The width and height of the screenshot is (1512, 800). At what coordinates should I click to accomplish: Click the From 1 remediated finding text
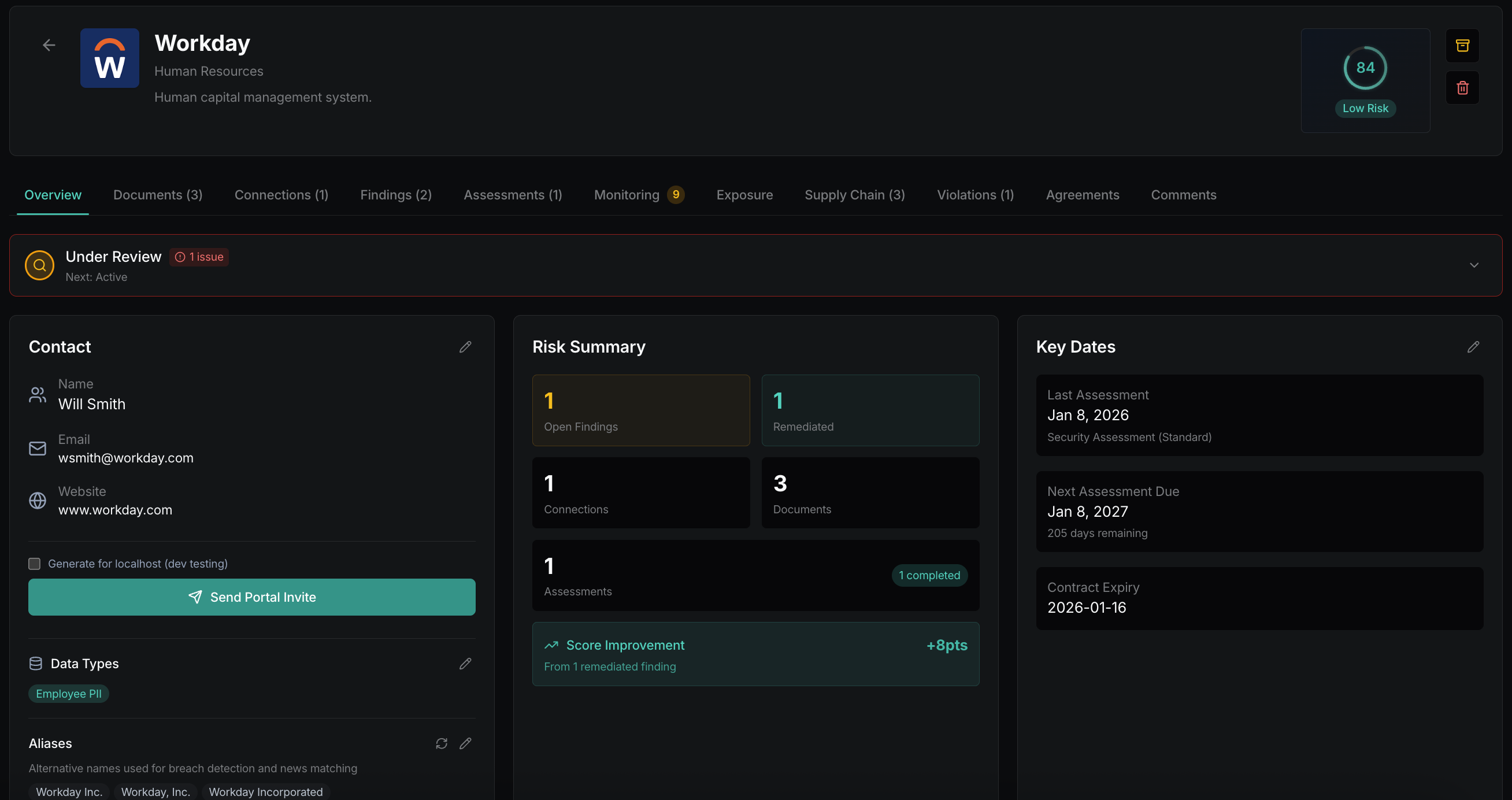tap(610, 667)
